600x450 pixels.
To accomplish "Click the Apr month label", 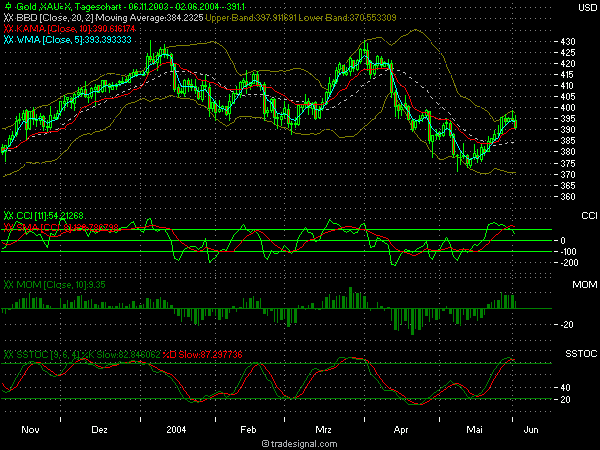I will pos(401,430).
